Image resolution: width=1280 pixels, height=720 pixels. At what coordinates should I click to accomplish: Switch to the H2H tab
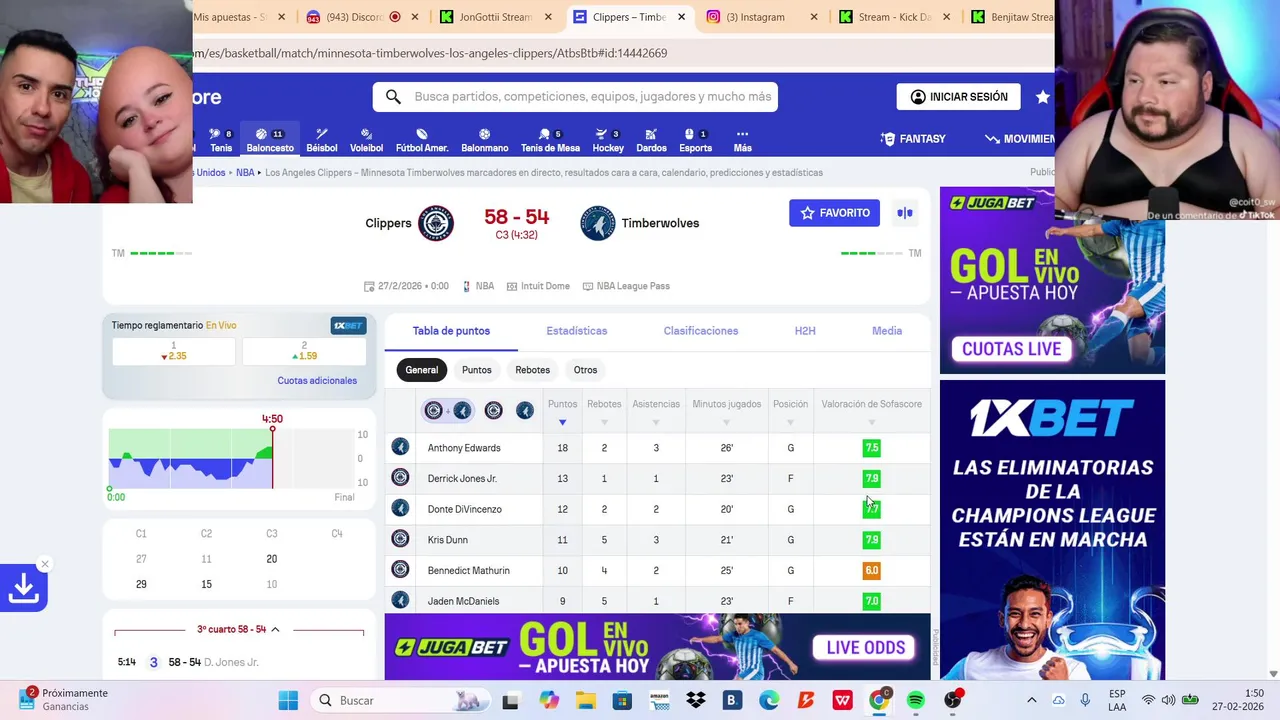pos(805,331)
